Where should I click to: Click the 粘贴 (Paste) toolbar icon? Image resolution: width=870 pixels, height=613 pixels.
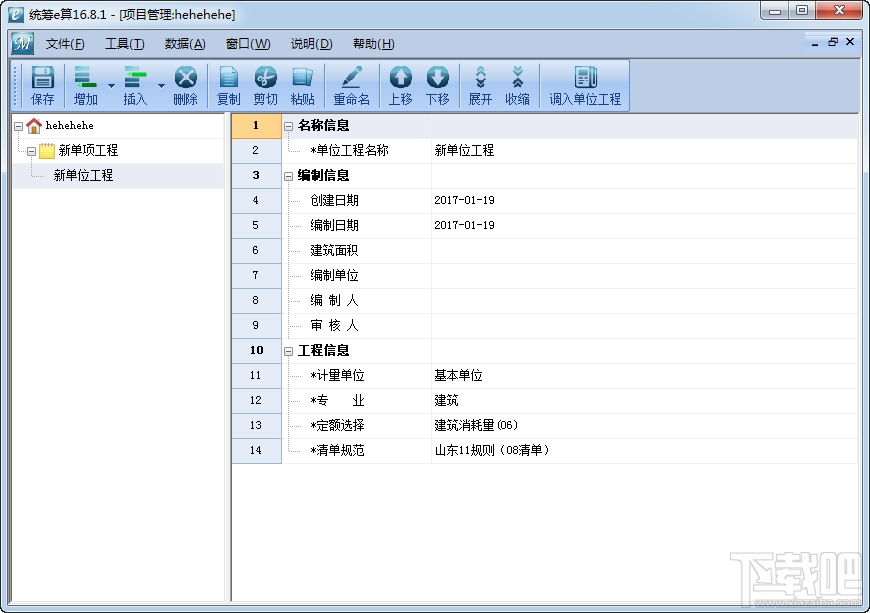[302, 78]
